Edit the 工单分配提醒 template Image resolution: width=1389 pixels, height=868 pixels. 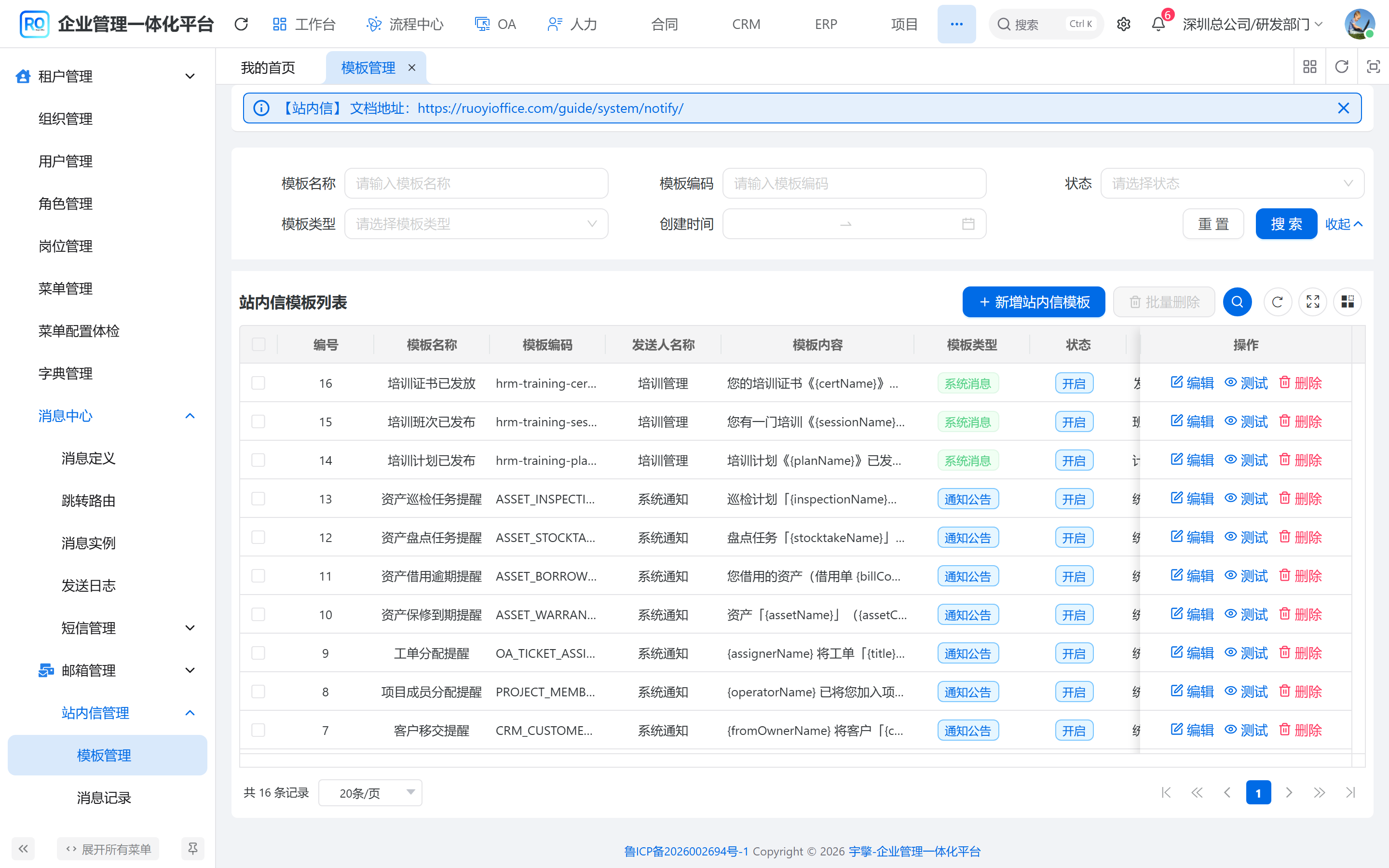coord(1192,653)
